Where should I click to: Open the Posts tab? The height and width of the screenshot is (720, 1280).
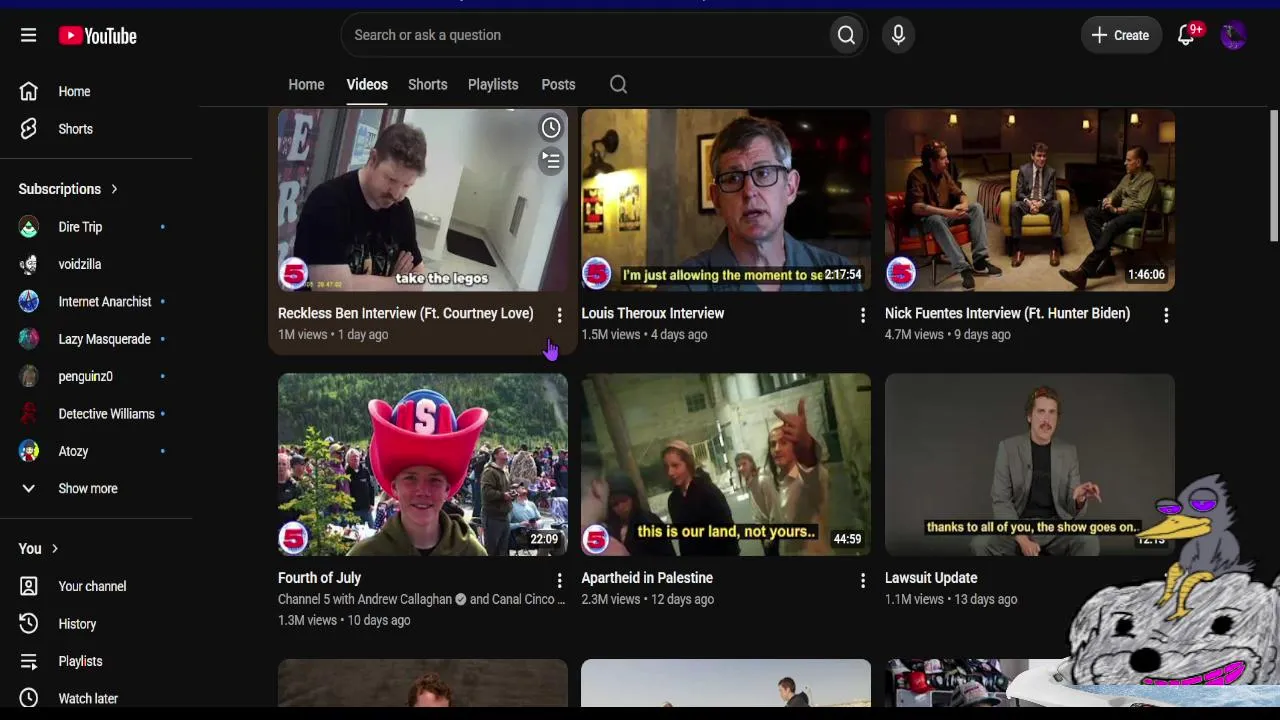(x=558, y=85)
